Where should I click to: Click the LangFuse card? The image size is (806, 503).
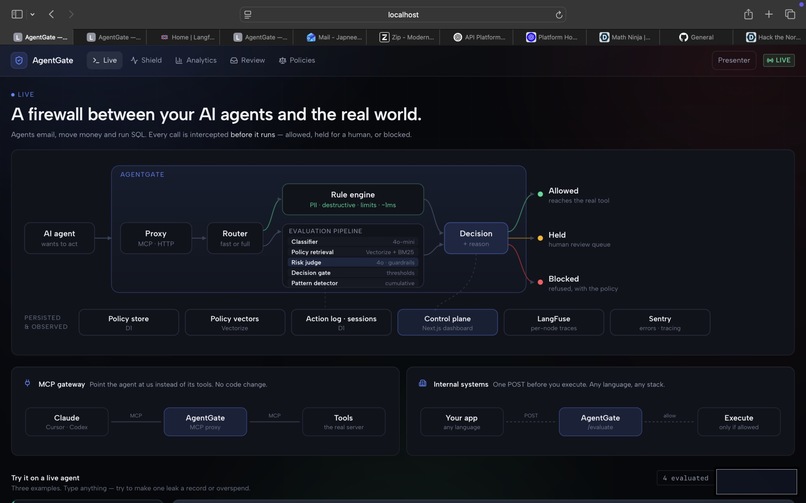[554, 322]
